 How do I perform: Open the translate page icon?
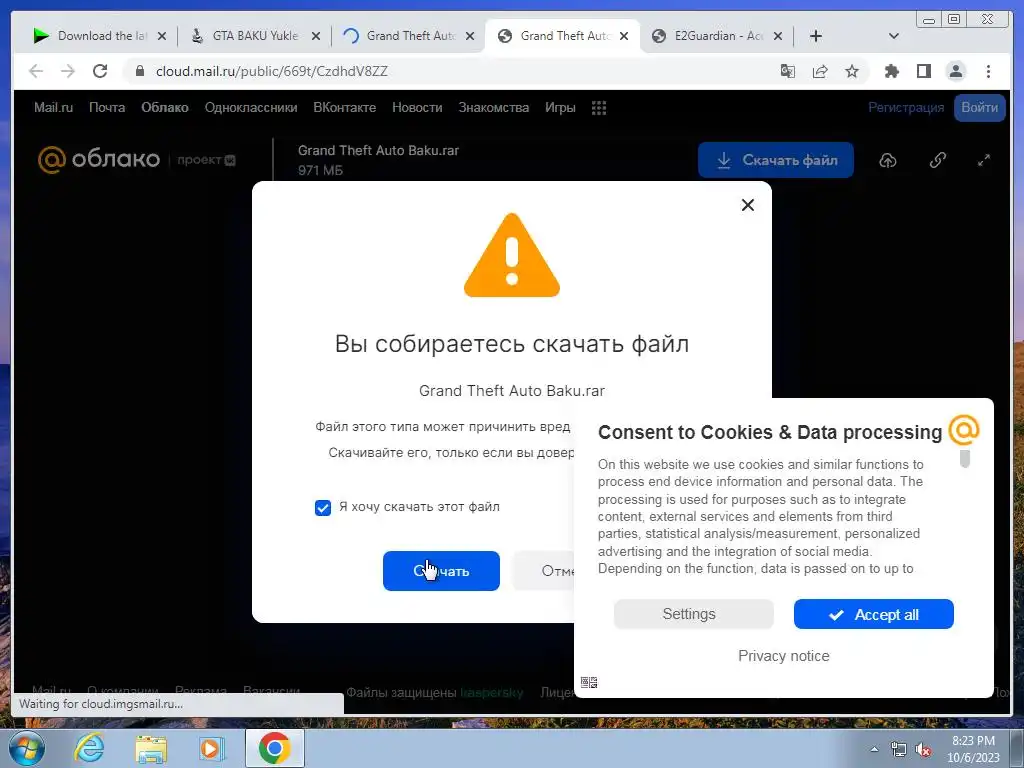(788, 71)
